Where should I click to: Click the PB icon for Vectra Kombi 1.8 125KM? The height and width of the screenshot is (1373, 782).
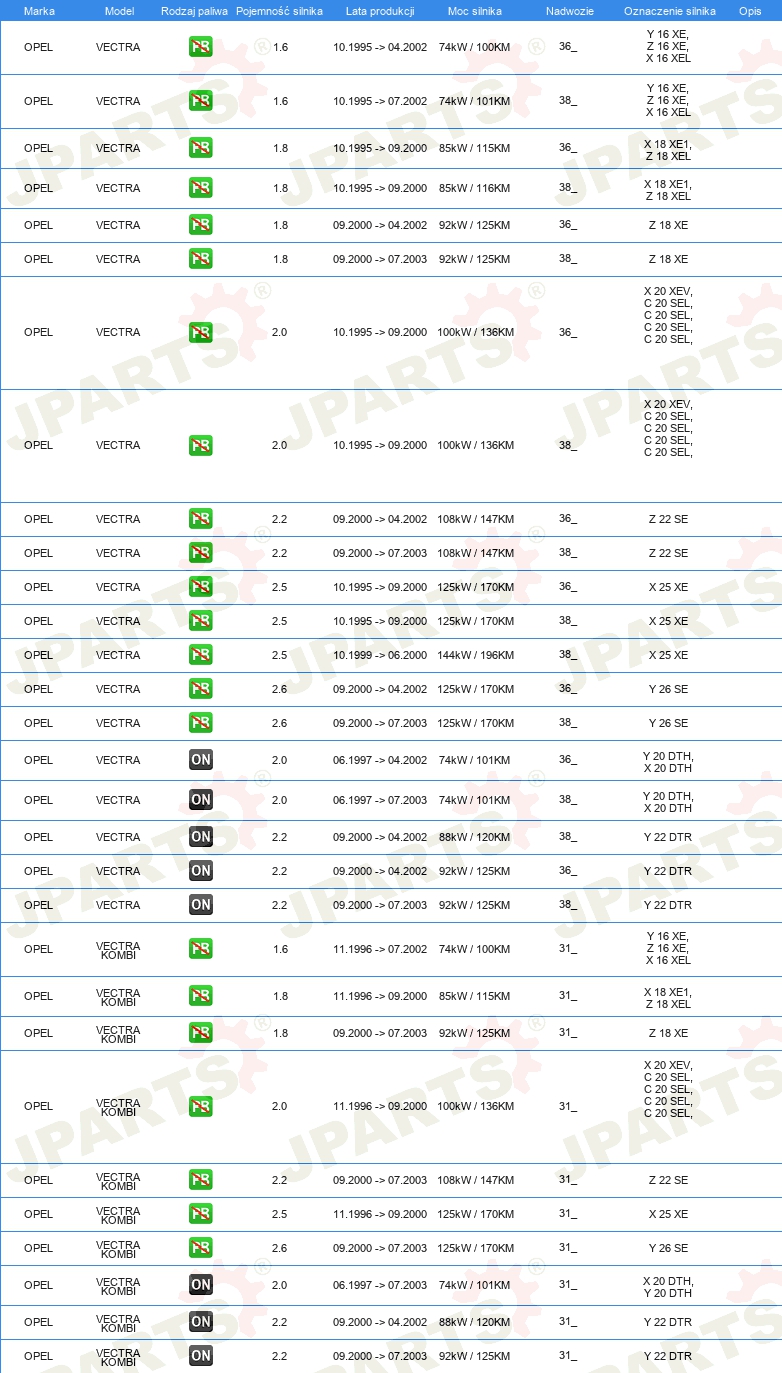pos(201,1032)
